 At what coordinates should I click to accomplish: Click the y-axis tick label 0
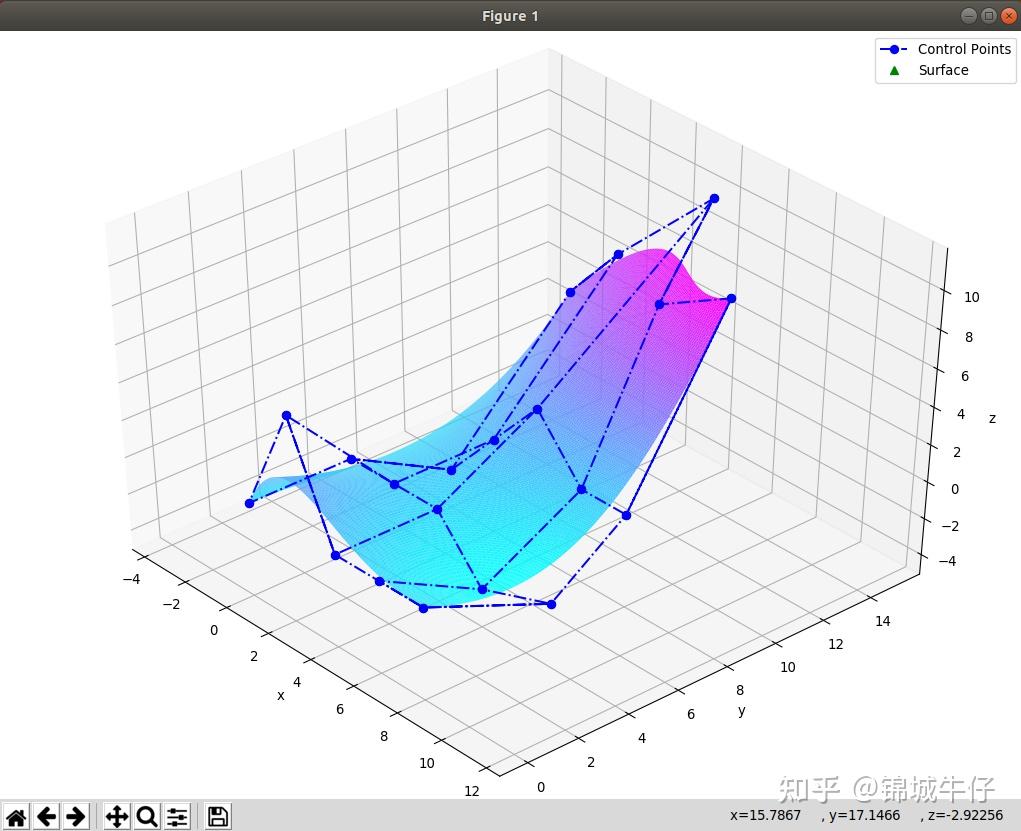click(x=541, y=787)
